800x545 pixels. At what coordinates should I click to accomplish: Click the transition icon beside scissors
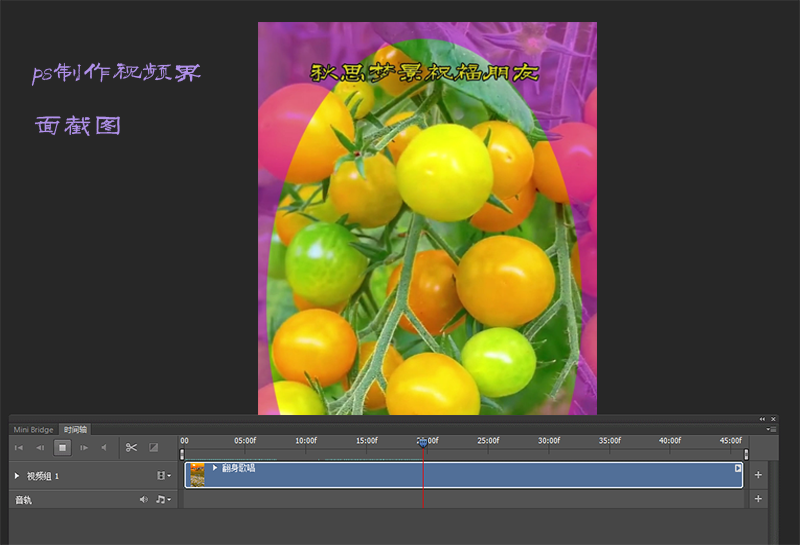coord(153,448)
